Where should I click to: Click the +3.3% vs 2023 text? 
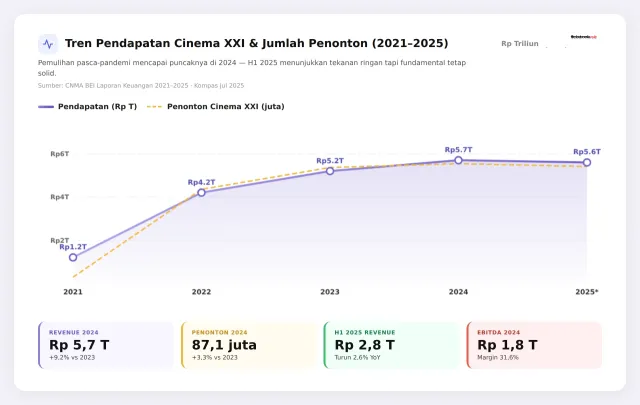215,358
